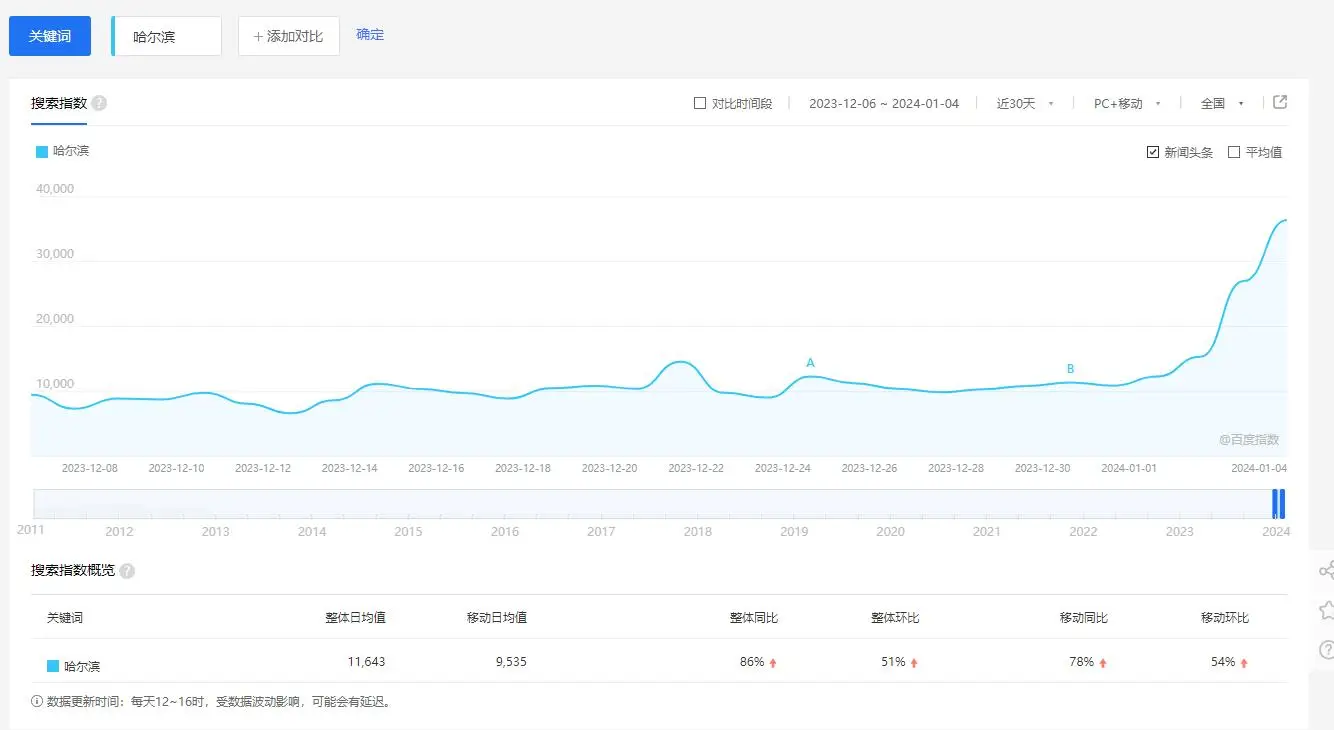Click the share icon on right sidebar
The height and width of the screenshot is (730, 1334).
point(1326,571)
